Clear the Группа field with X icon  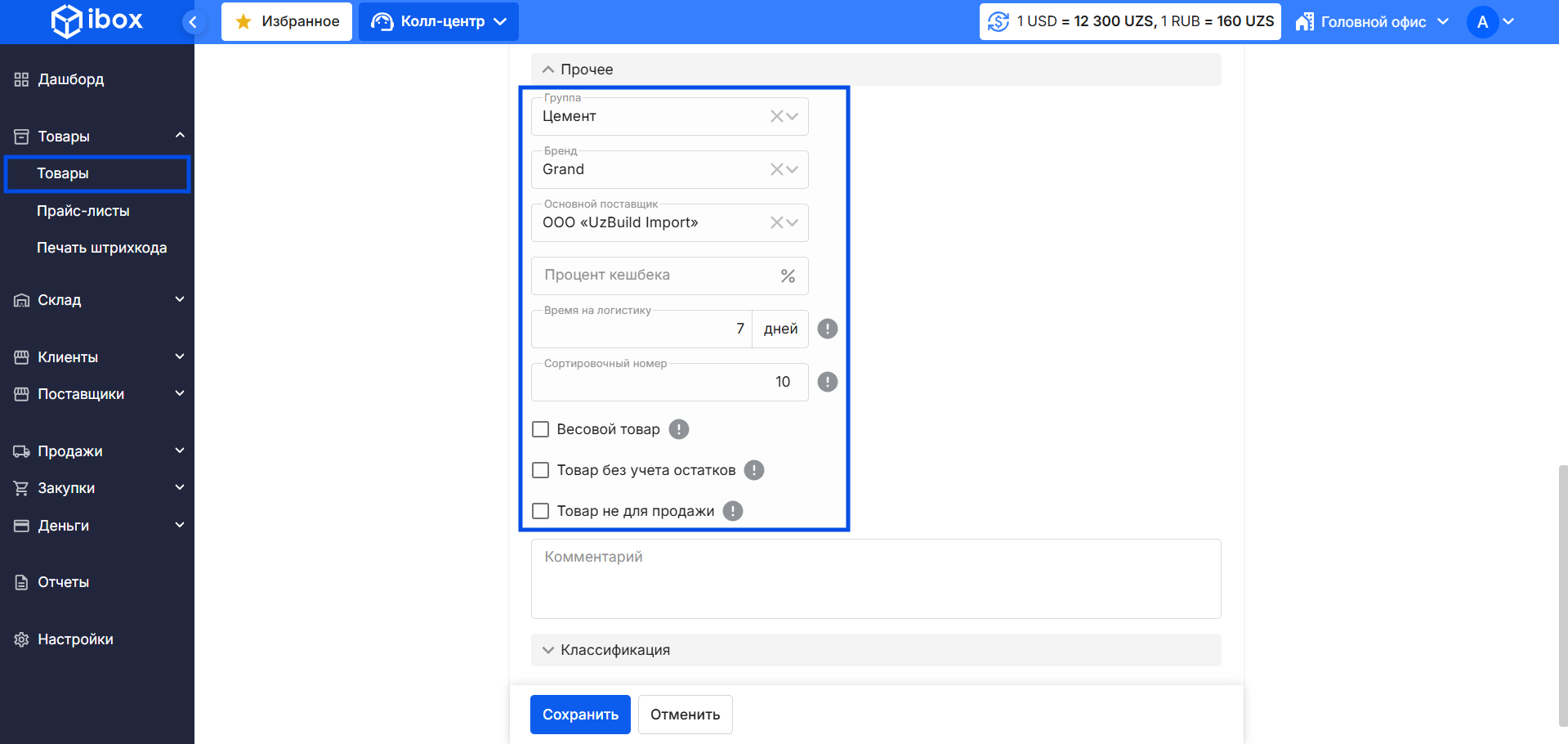776,116
